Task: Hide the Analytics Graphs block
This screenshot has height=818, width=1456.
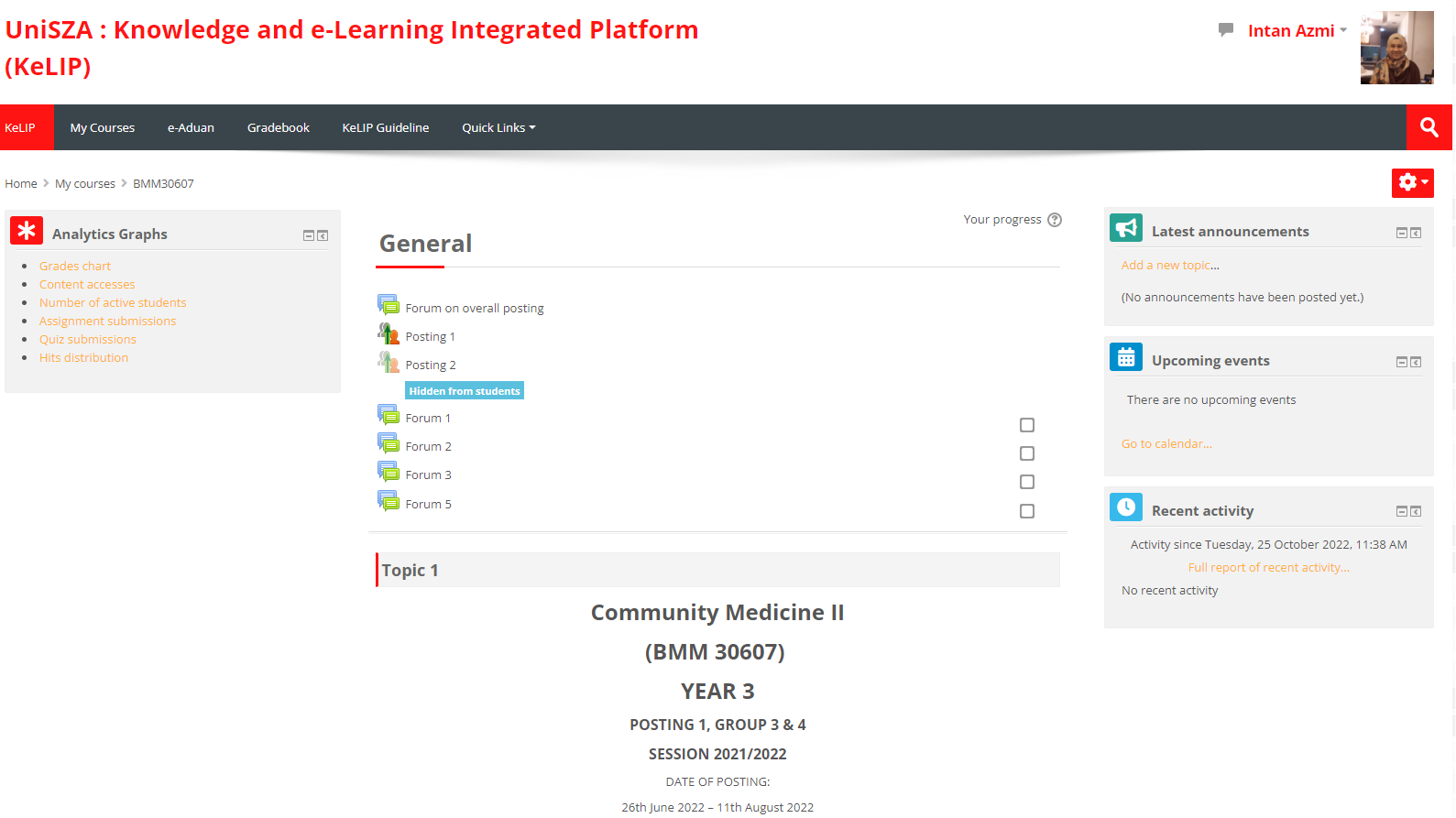Action: (309, 235)
